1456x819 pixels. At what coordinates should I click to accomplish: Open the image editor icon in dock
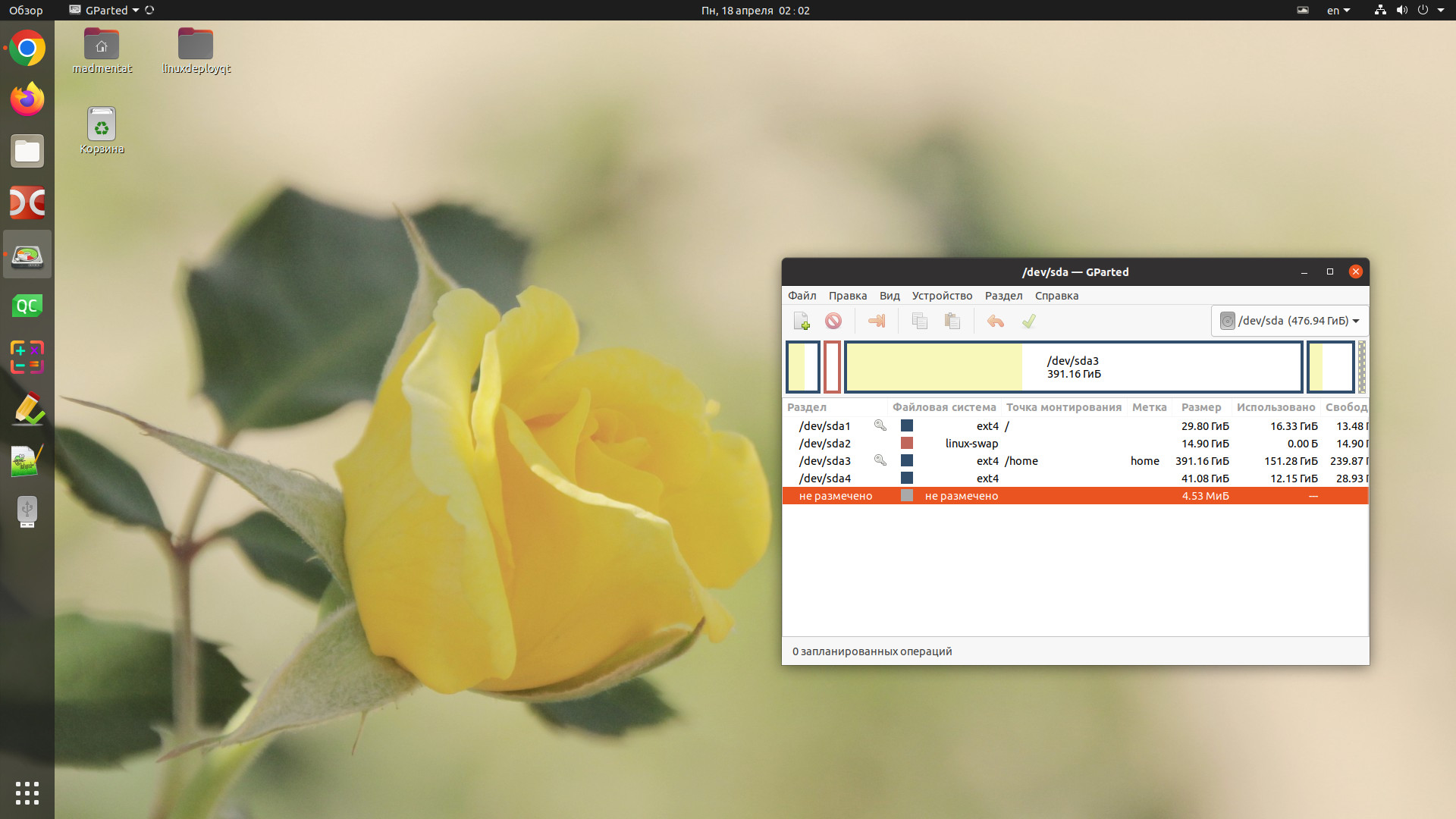[27, 460]
